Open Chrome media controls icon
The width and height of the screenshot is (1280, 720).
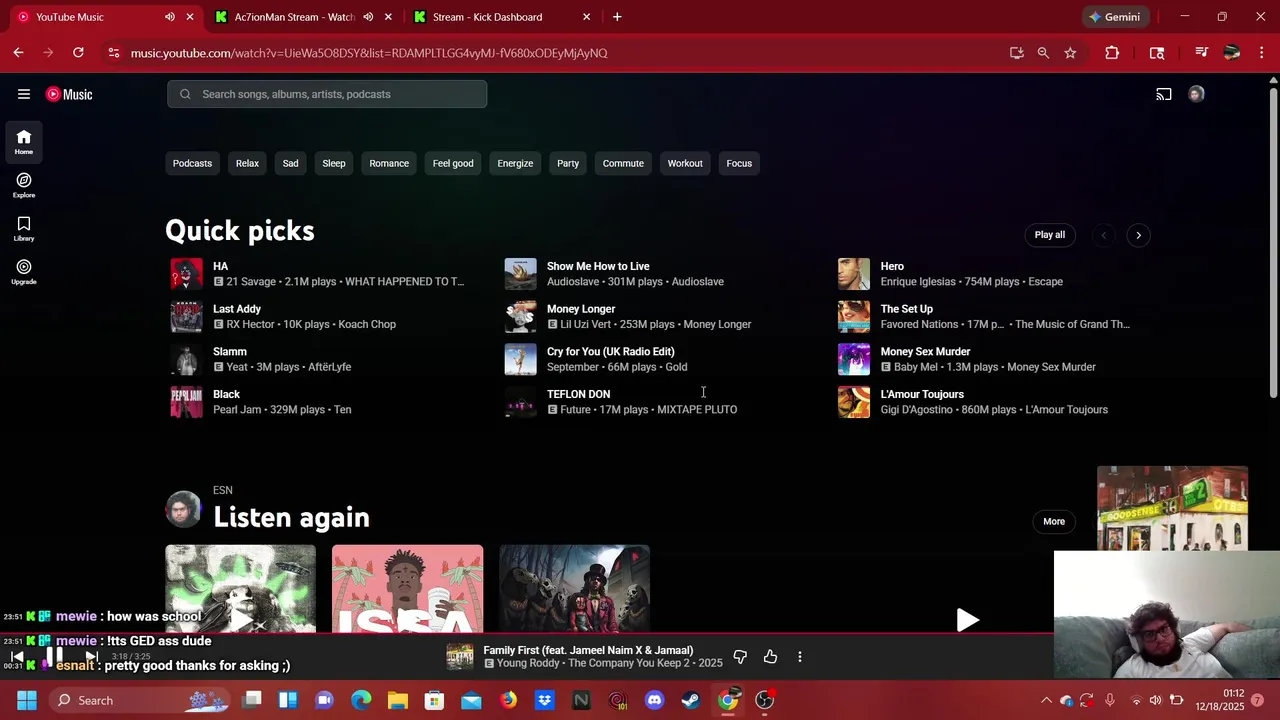click(1202, 53)
